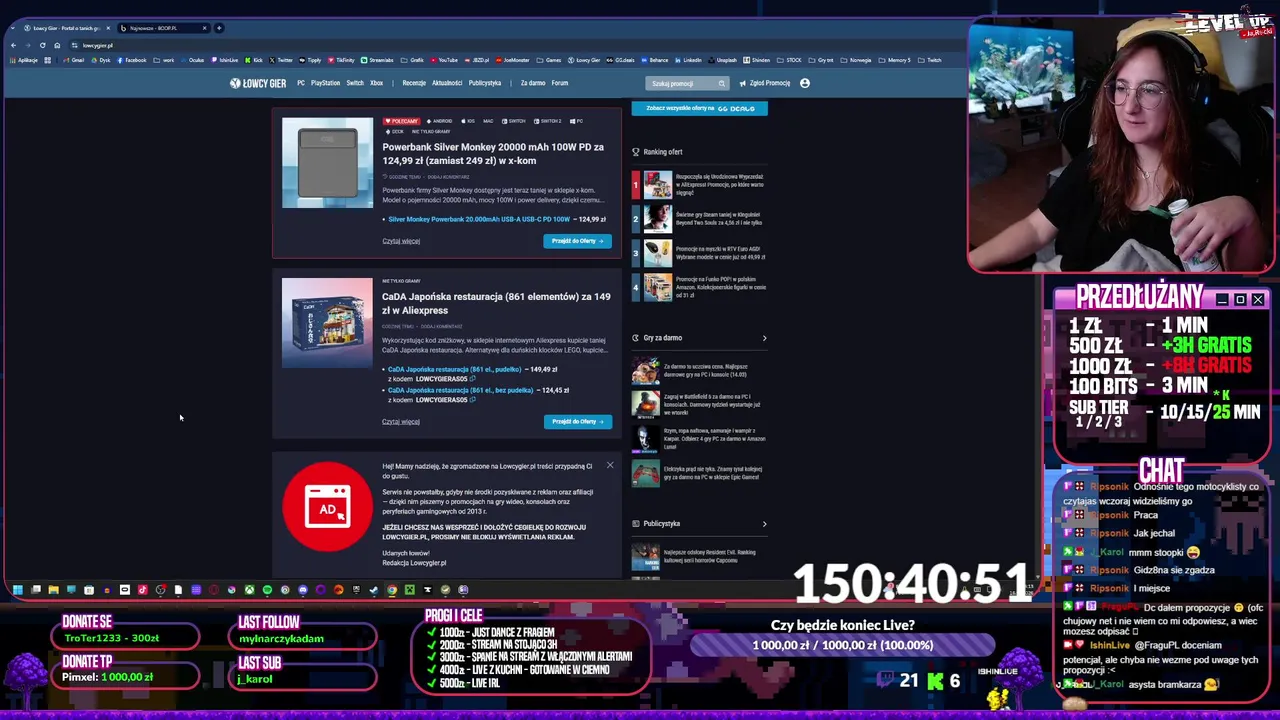Open the LinkedIn bookmark
The image size is (1280, 720).
coord(688,60)
